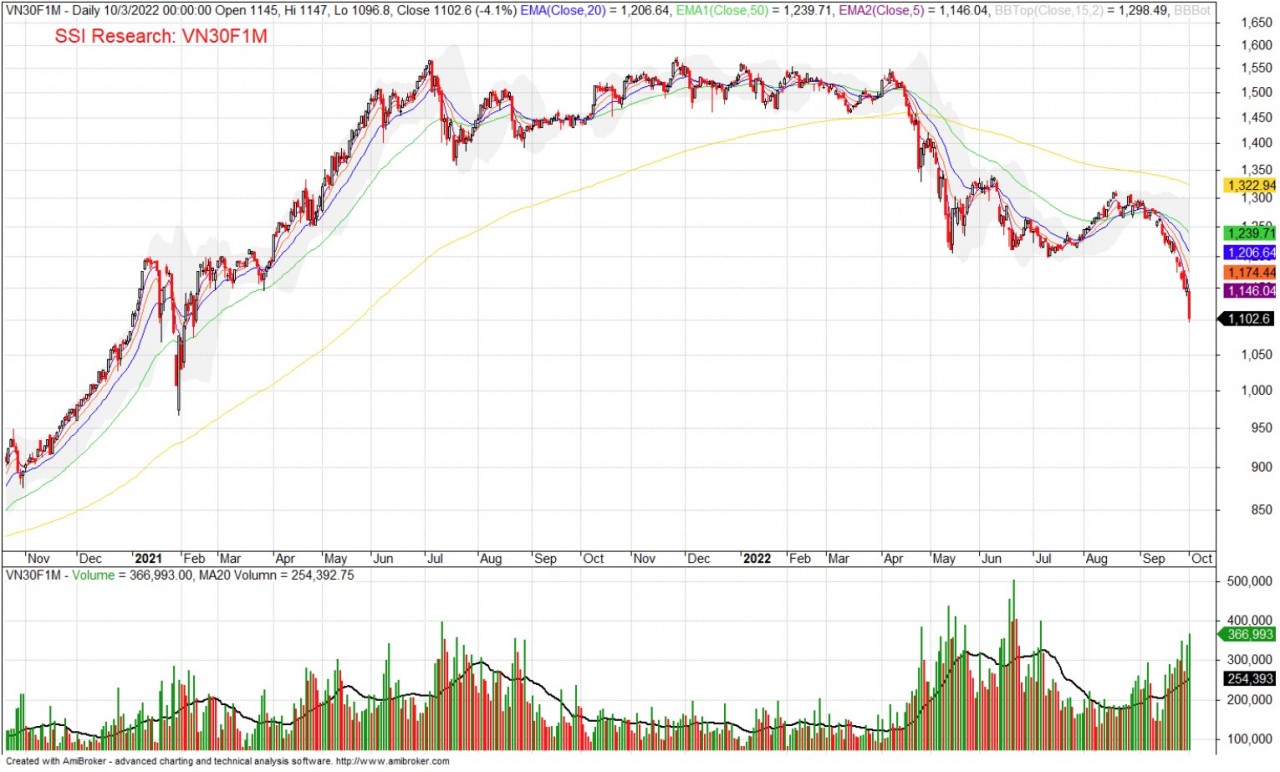
Task: Select the 'SSI Research: VN30F1M' chart title
Action: click(x=161, y=35)
